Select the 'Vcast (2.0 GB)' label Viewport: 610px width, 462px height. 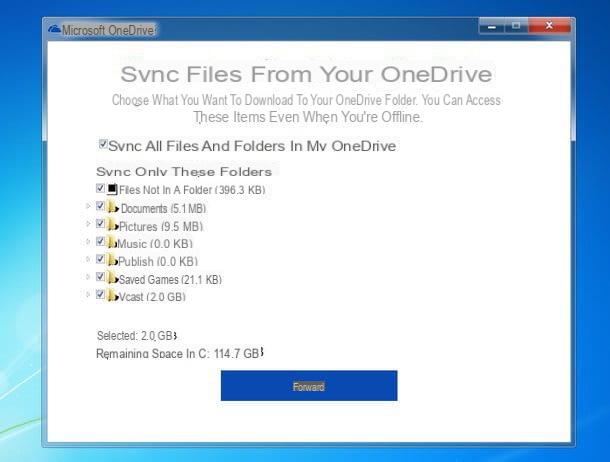(x=152, y=297)
